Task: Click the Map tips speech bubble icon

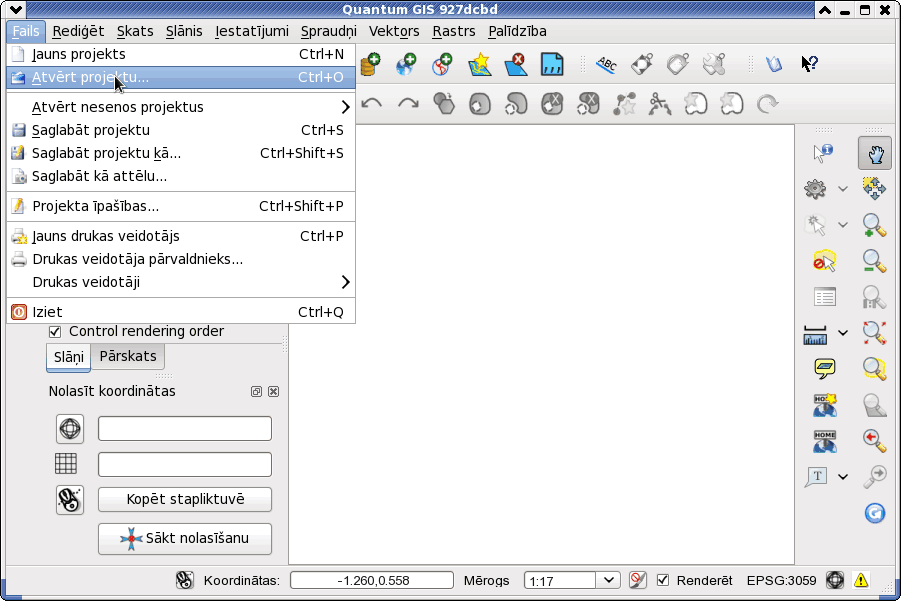Action: [x=825, y=368]
